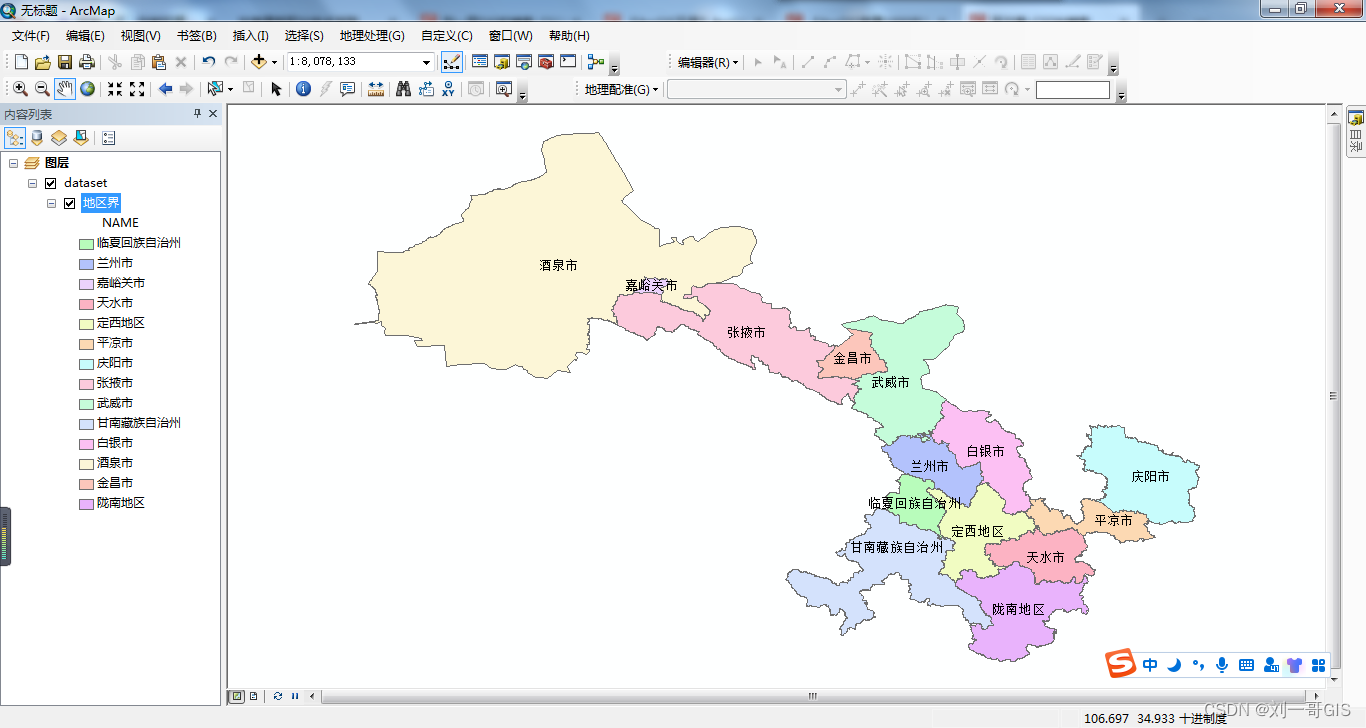Uncheck the 地区界 layer checkbox
The image size is (1366, 728).
[69, 203]
